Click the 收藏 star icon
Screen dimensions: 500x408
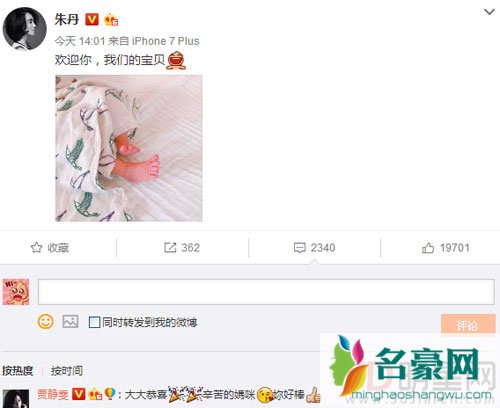pyautogui.click(x=36, y=248)
